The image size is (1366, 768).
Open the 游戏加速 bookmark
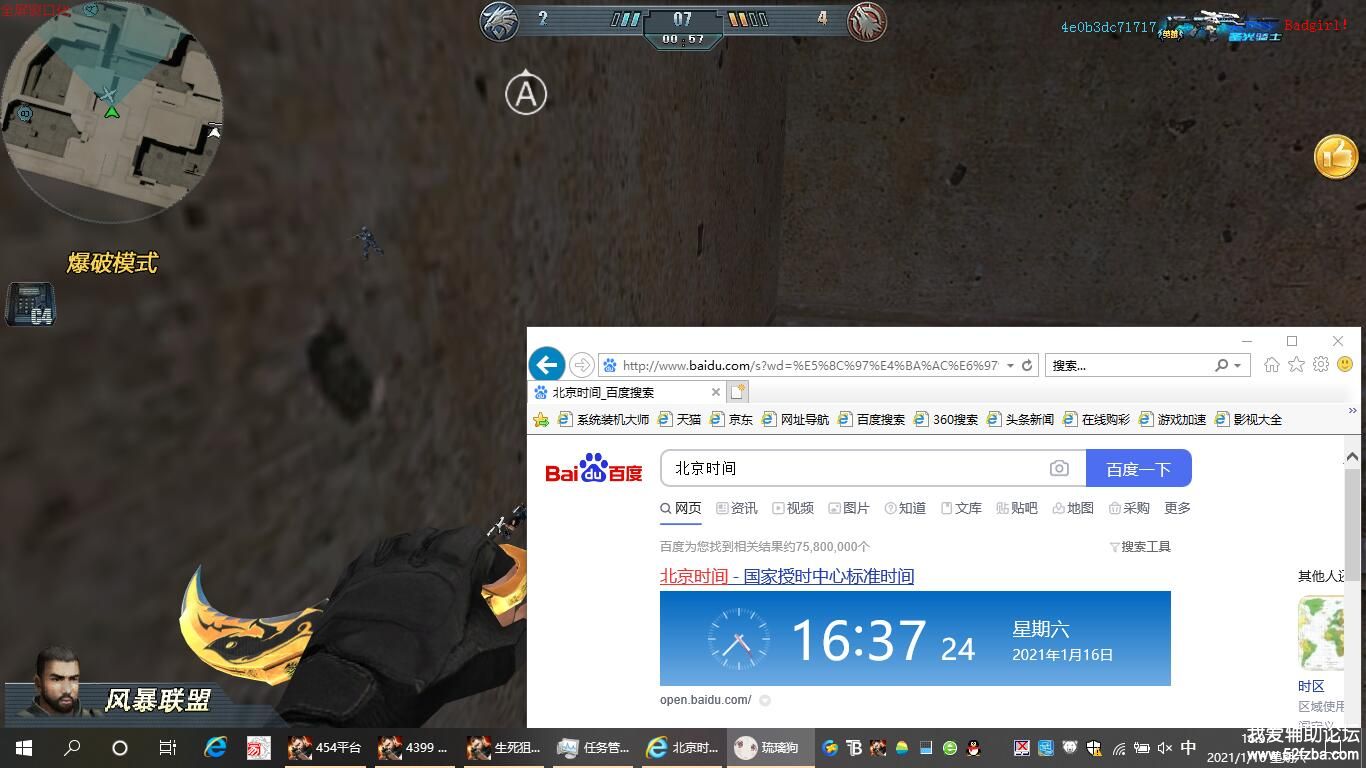[x=1173, y=420]
